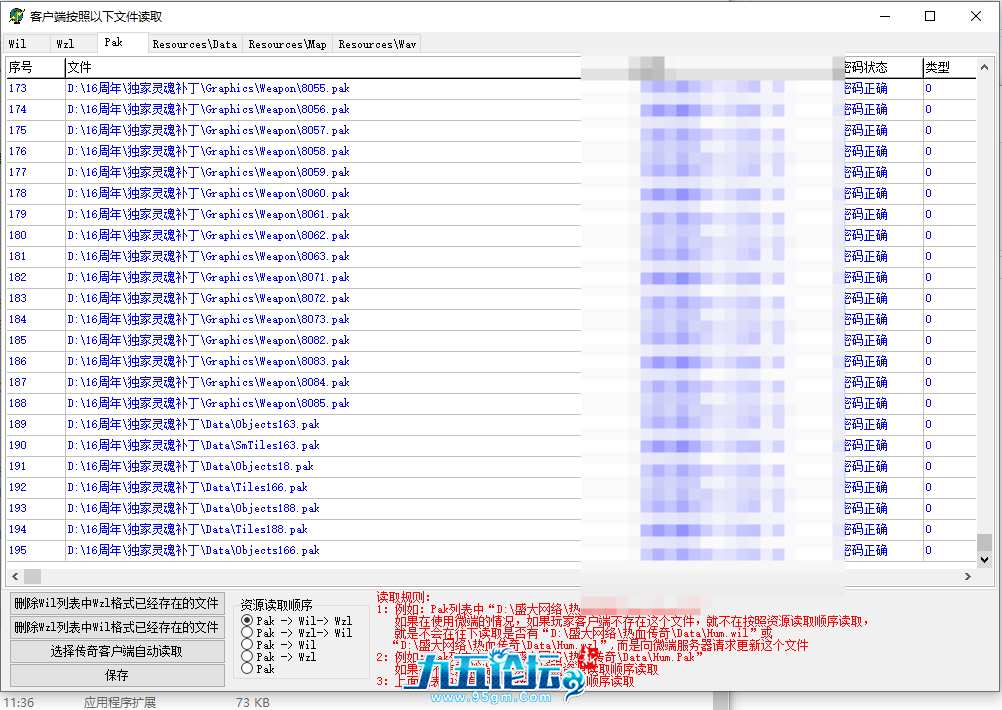The height and width of the screenshot is (710, 1002).
Task: Click the 删除Wil列表中Wzl格式已经存在的文件 button
Action: 117,603
